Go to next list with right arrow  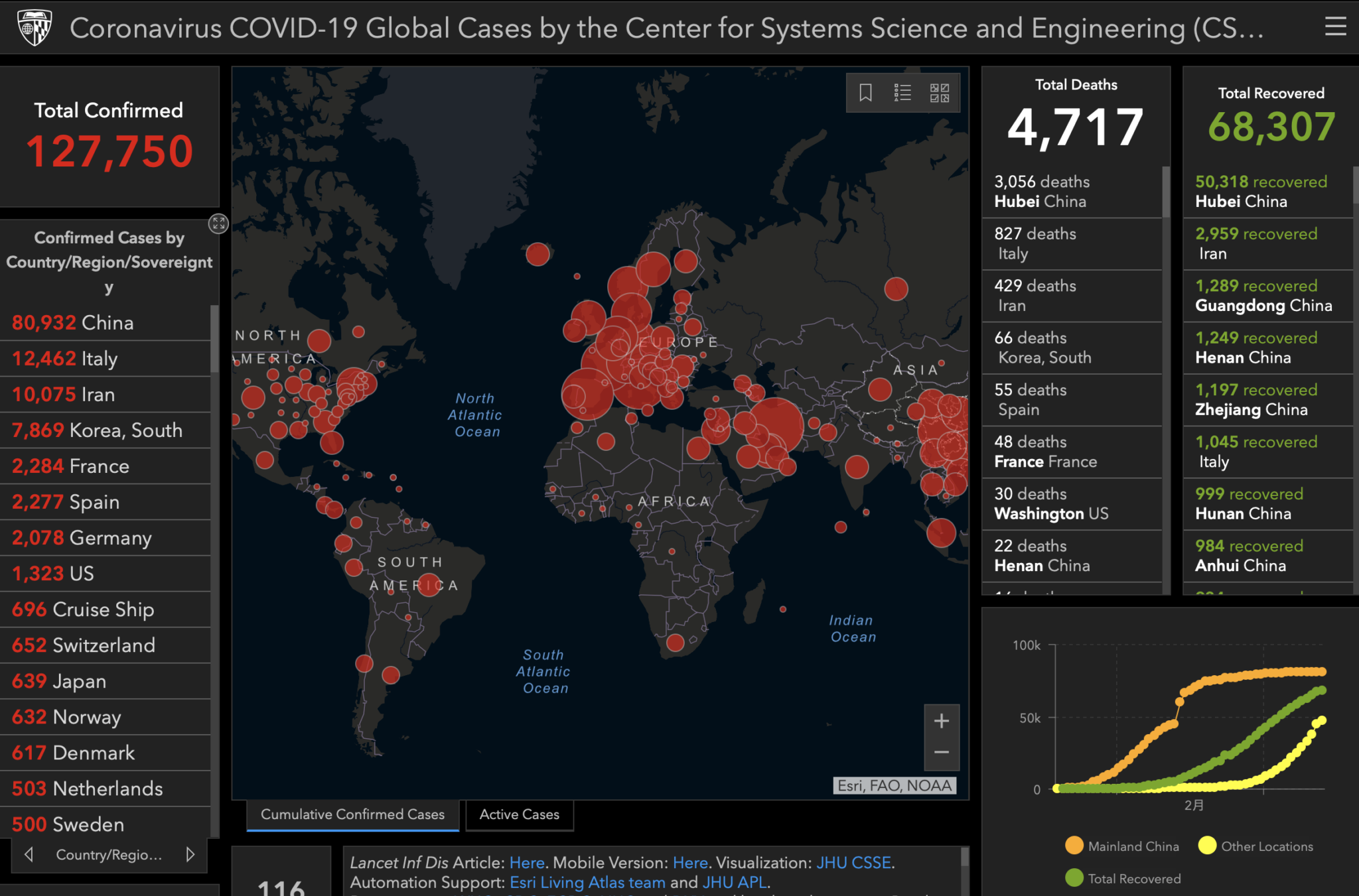tap(190, 854)
